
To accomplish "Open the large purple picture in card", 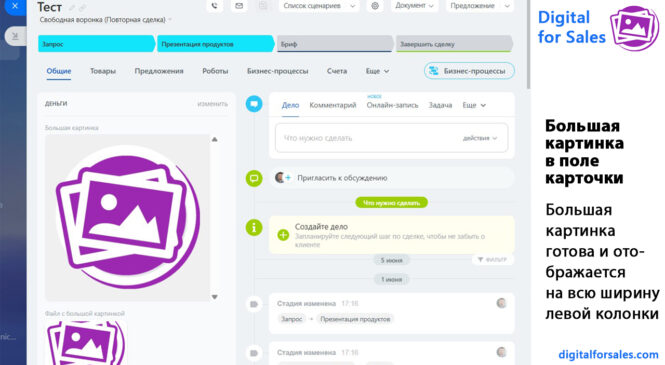I will pyautogui.click(x=127, y=217).
